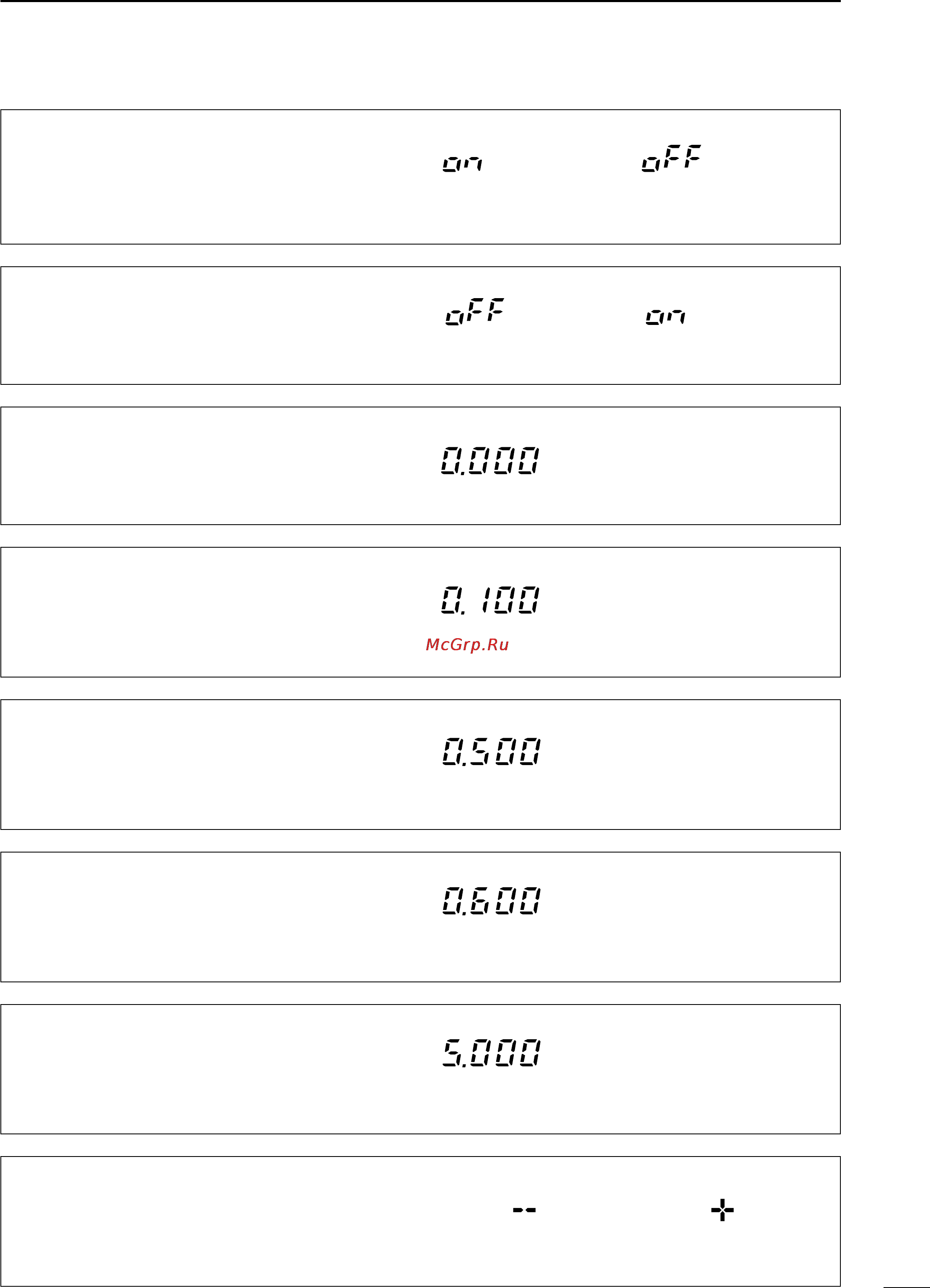Select the 'on' display in second box
Screen dimensions: 930x1288
click(x=665, y=316)
